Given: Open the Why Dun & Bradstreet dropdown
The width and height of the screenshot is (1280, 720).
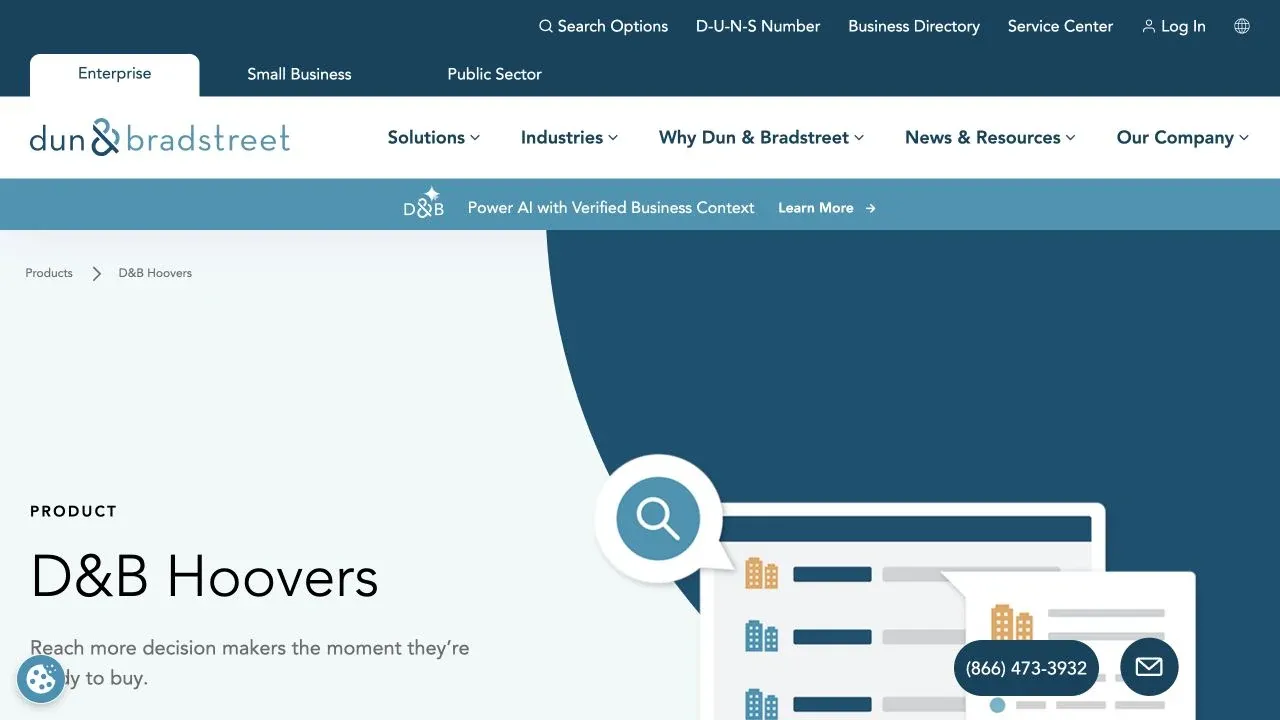Looking at the screenshot, I should tap(762, 138).
